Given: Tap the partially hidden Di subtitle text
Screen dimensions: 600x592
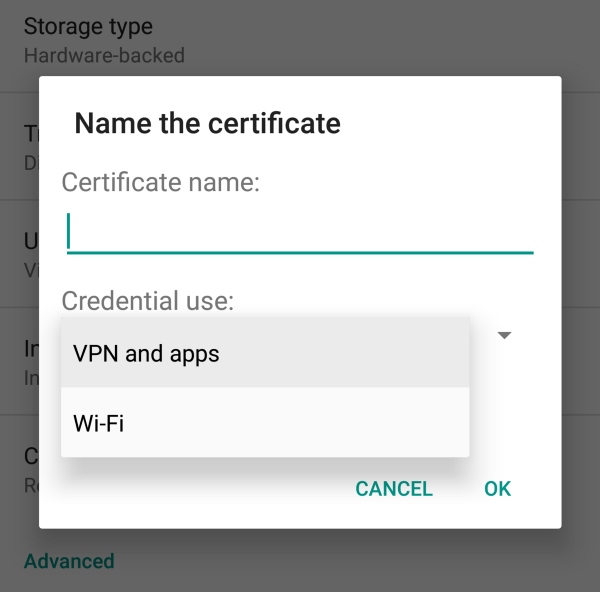Looking at the screenshot, I should click(31, 163).
